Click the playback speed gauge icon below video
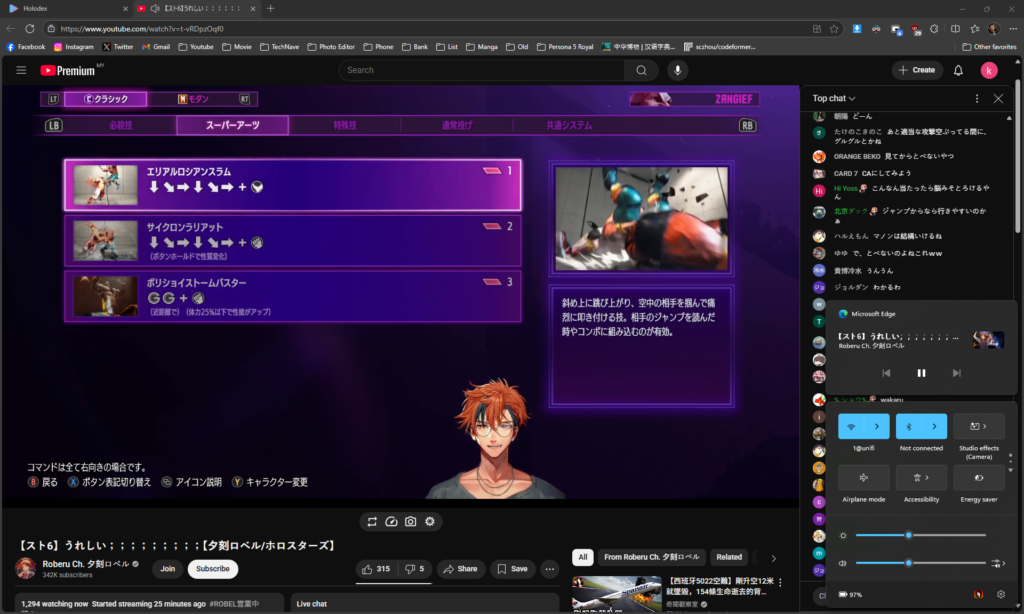 click(x=391, y=521)
